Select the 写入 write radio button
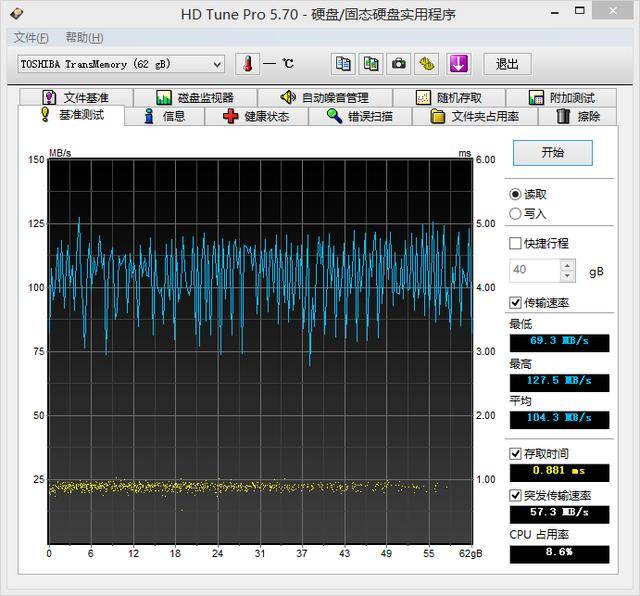 tap(515, 213)
